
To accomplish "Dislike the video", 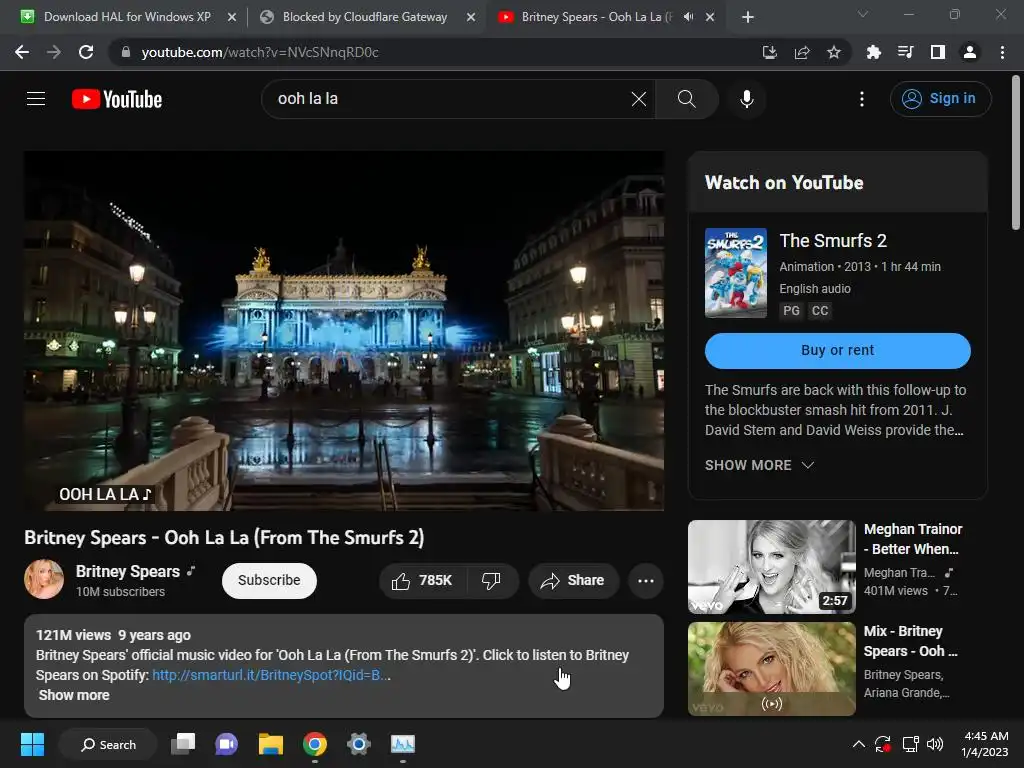I will 491,580.
